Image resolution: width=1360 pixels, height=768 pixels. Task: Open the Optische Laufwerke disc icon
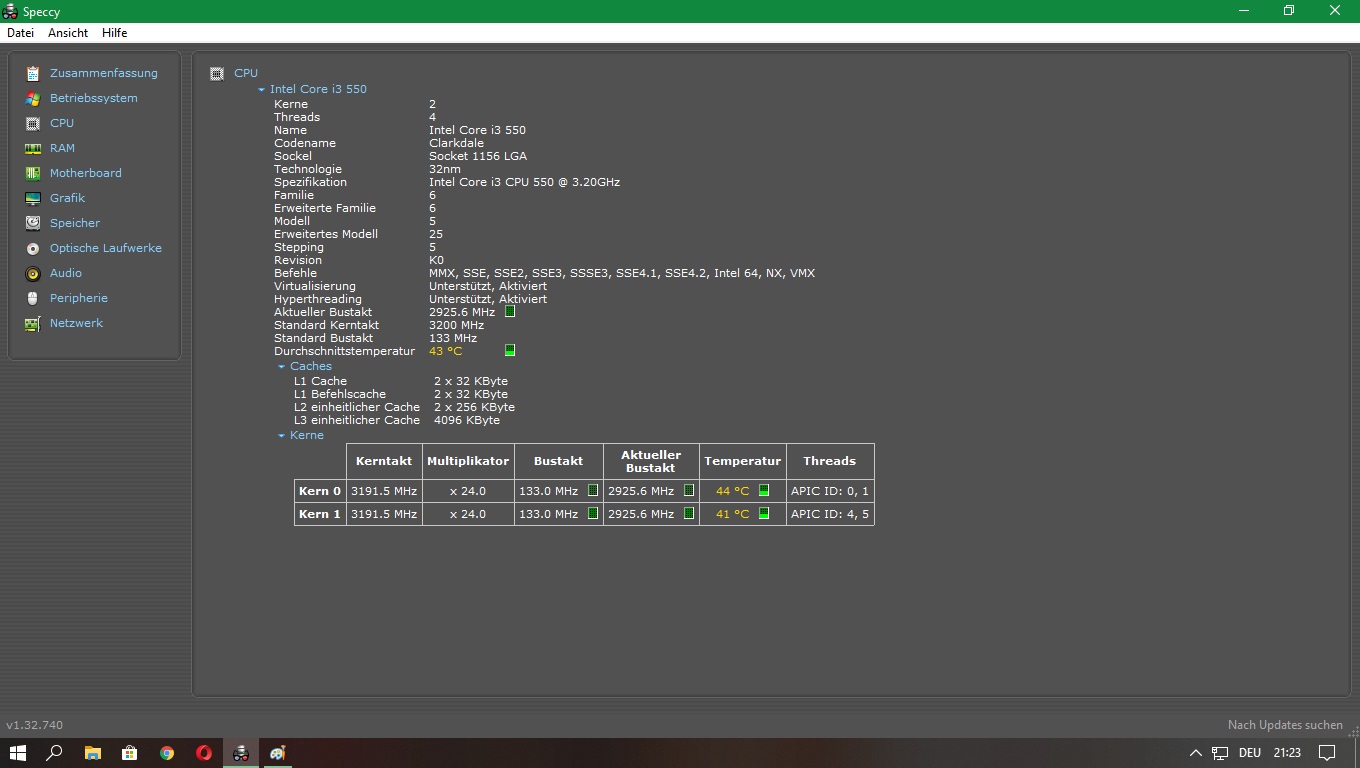pyautogui.click(x=33, y=248)
